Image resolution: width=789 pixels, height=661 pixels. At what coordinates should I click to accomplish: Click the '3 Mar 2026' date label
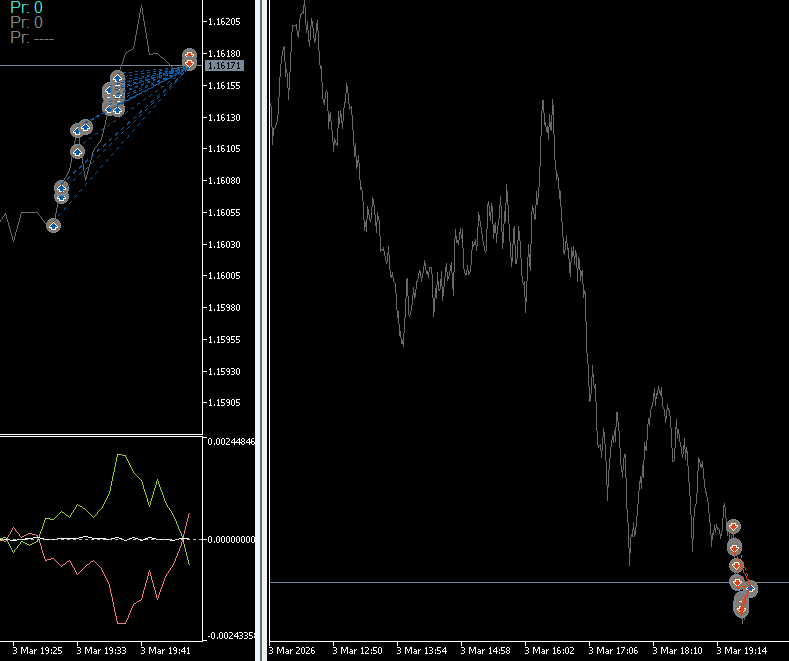click(x=292, y=650)
